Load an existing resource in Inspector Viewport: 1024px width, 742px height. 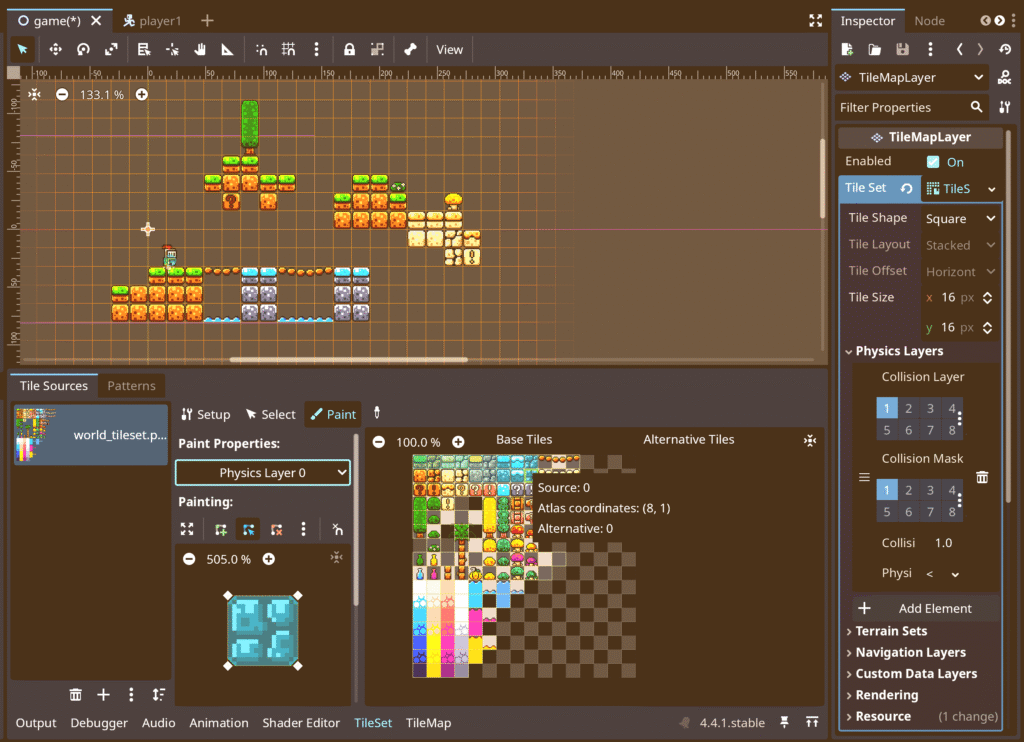click(874, 50)
